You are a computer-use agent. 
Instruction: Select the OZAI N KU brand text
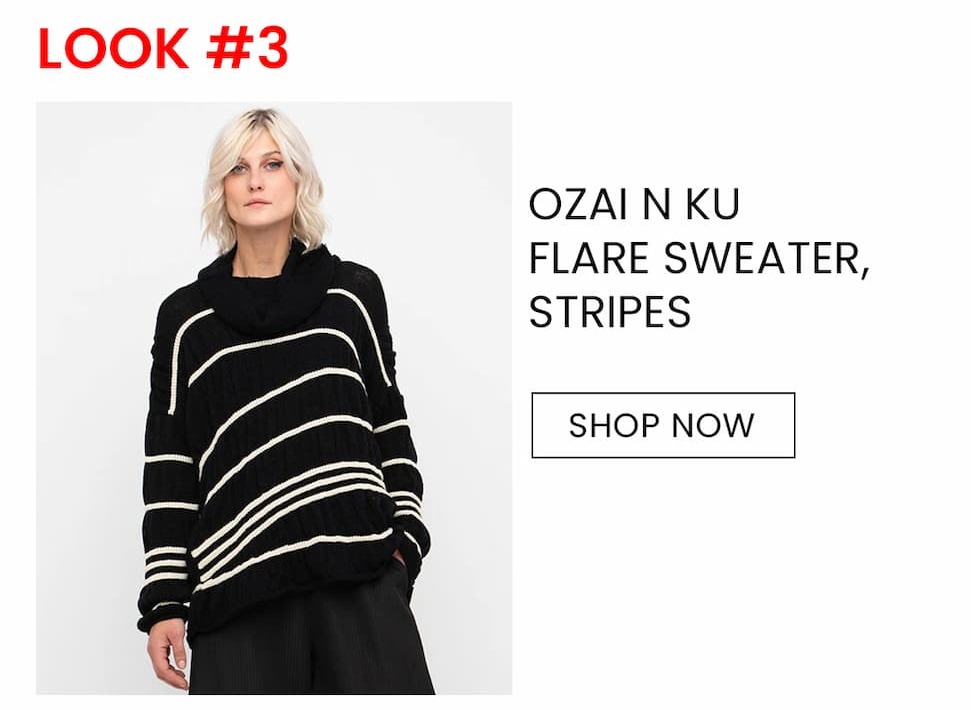click(634, 204)
